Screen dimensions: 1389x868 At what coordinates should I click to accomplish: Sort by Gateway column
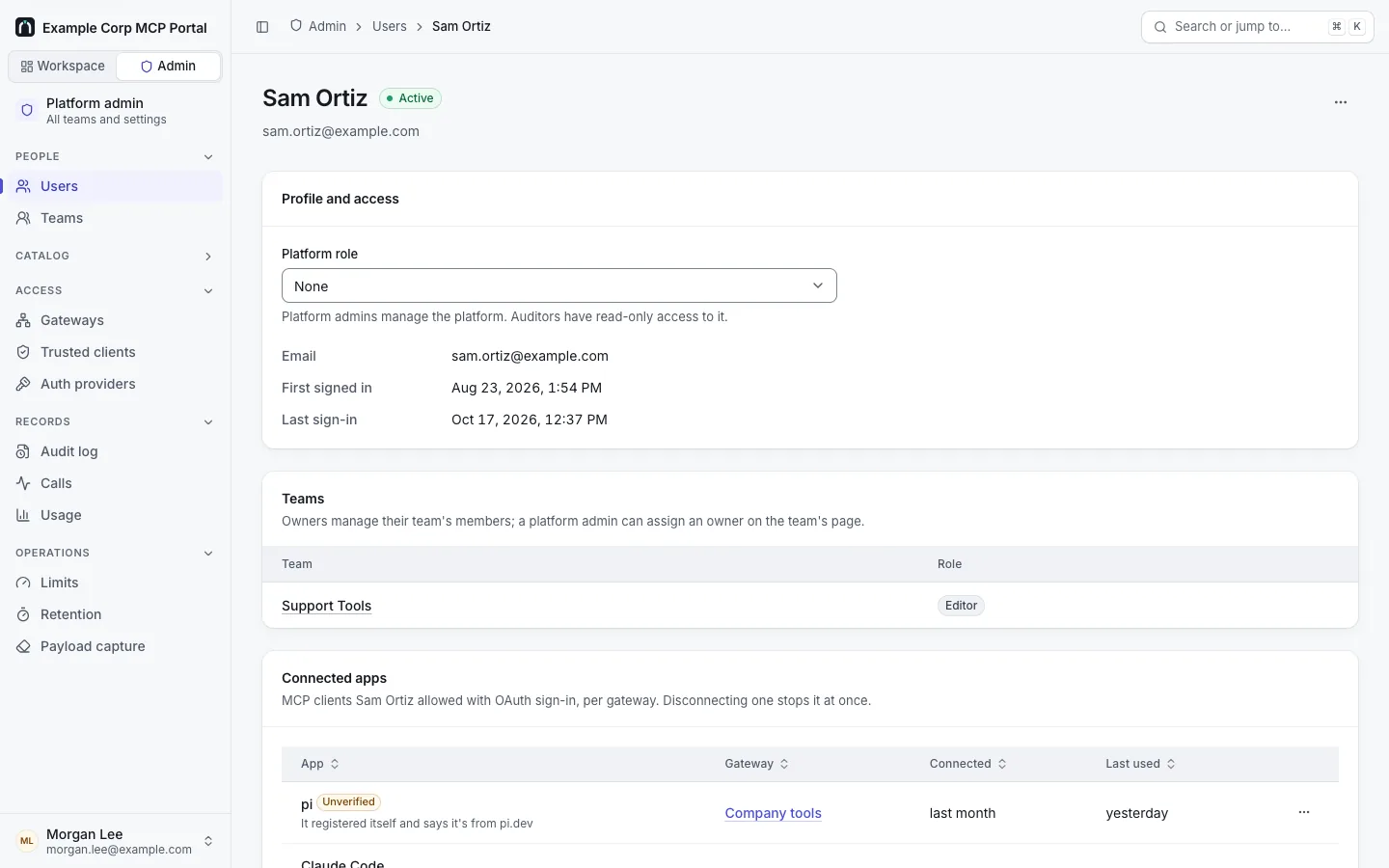pos(757,764)
